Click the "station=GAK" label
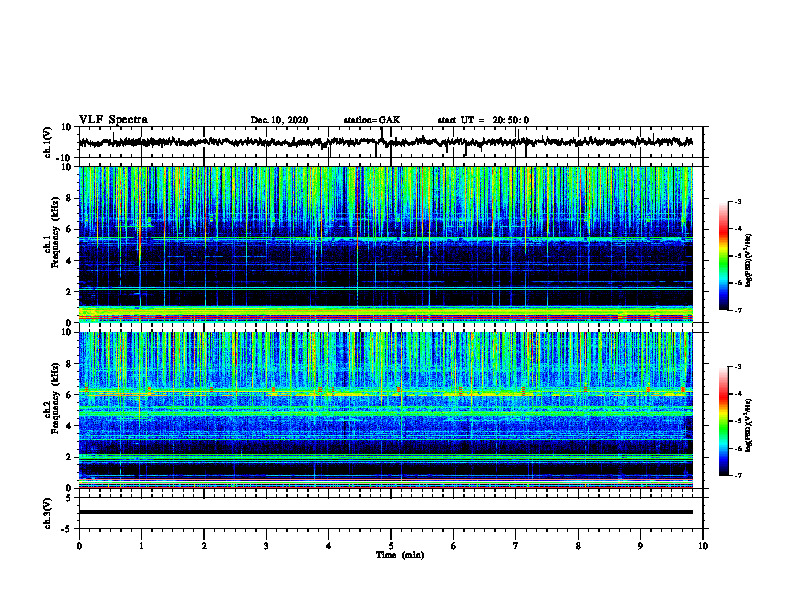This screenshot has height=612, width=792. tap(372, 120)
